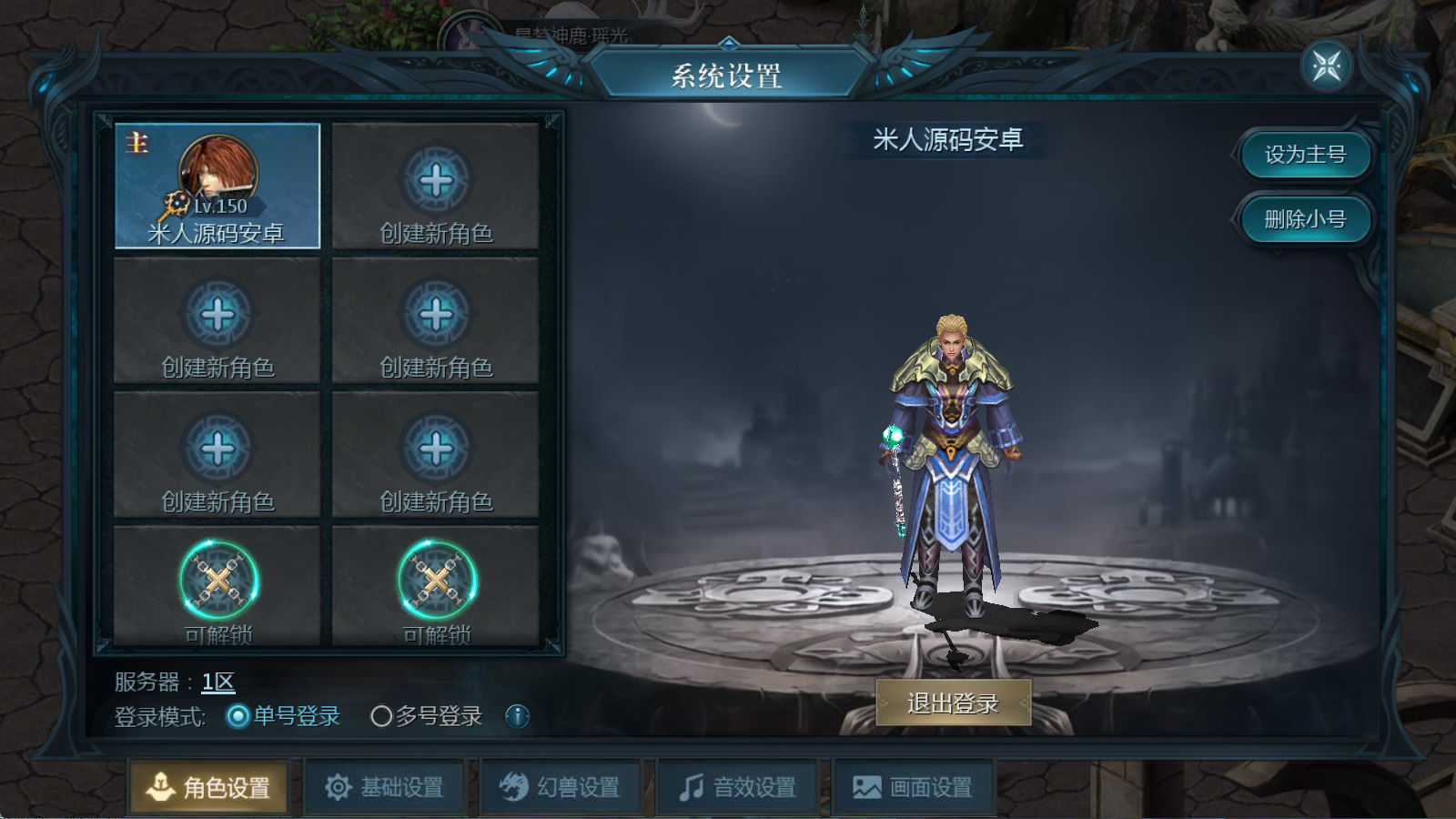Image resolution: width=1456 pixels, height=819 pixels.
Task: Switch to the 基础设置 tab
Action: coord(384,786)
